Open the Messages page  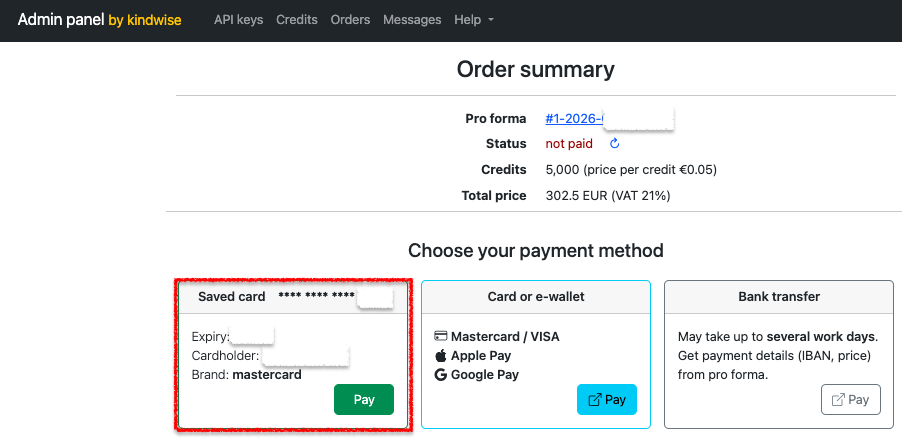point(412,20)
